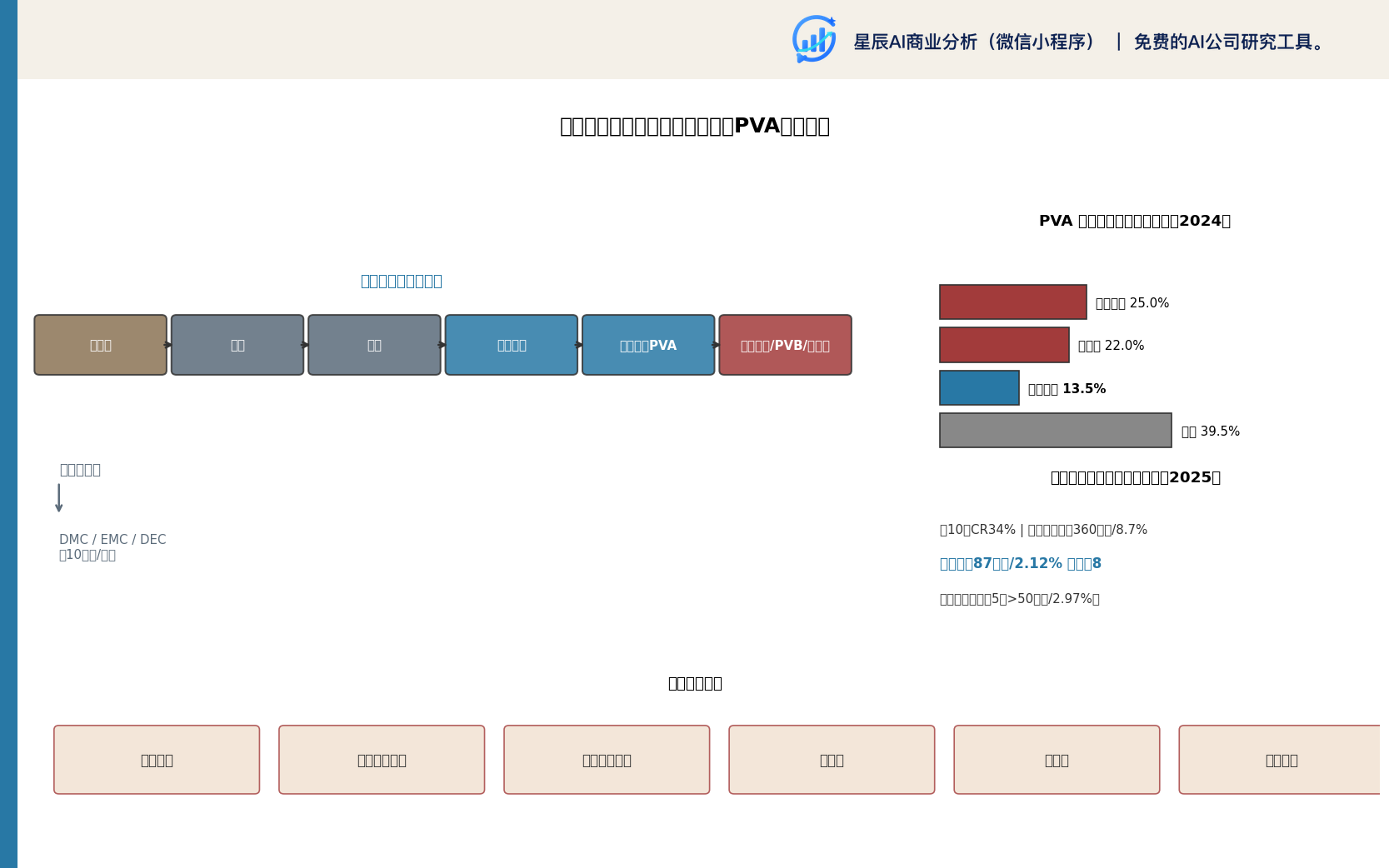Click the gray bar labeled 39.5%
The width and height of the screenshot is (1389, 868).
(x=1056, y=431)
